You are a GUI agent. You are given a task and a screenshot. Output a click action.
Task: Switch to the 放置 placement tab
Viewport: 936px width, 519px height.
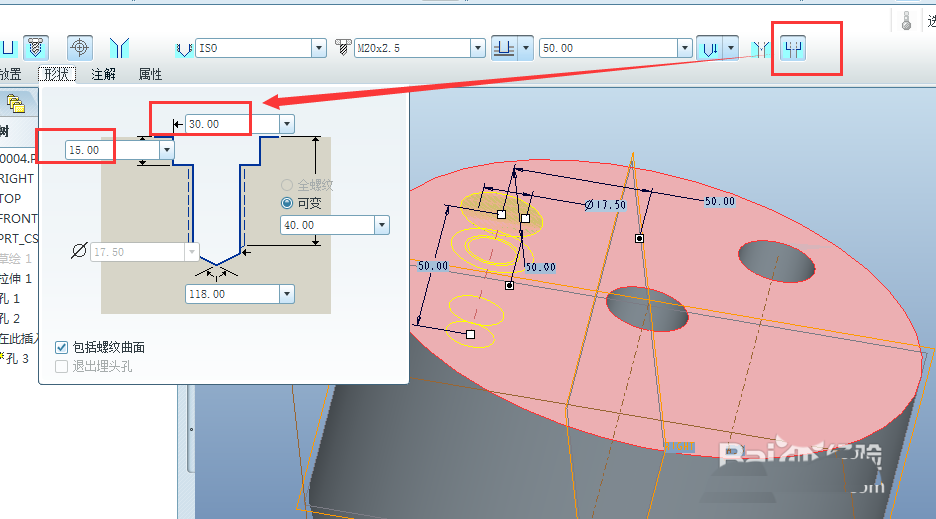coord(10,74)
